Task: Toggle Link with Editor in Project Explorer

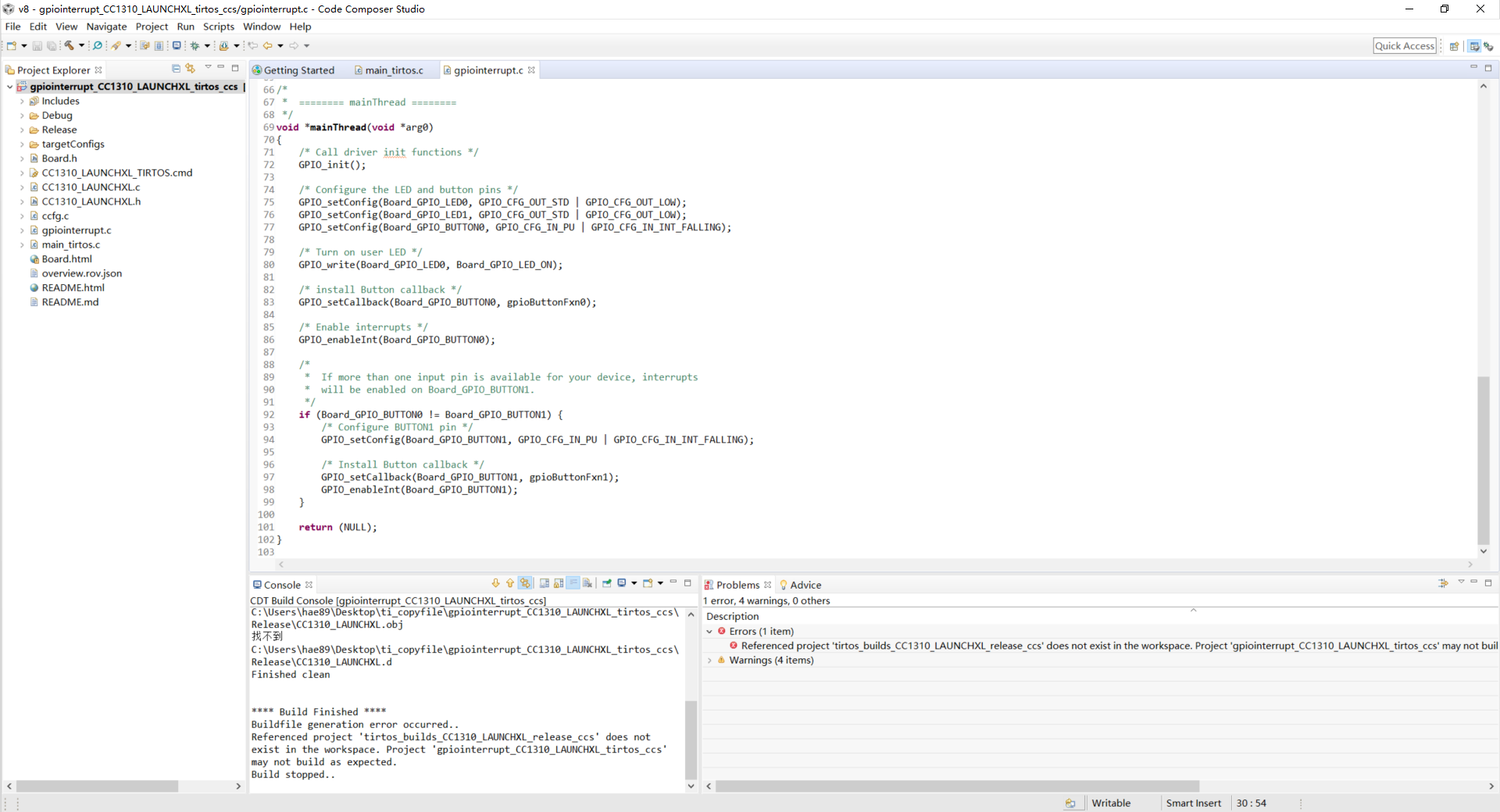Action: (190, 69)
